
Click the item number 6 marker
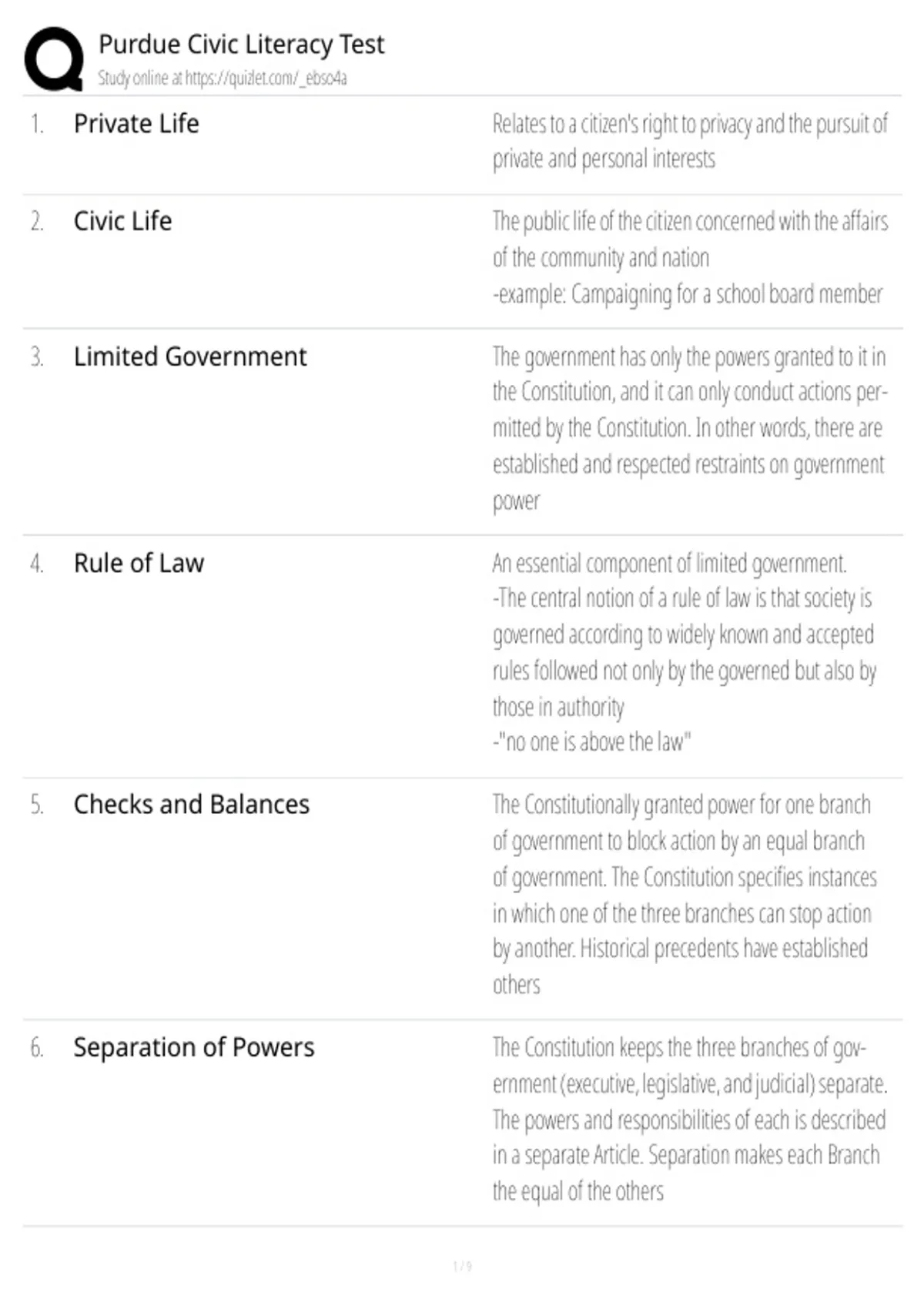click(37, 1048)
